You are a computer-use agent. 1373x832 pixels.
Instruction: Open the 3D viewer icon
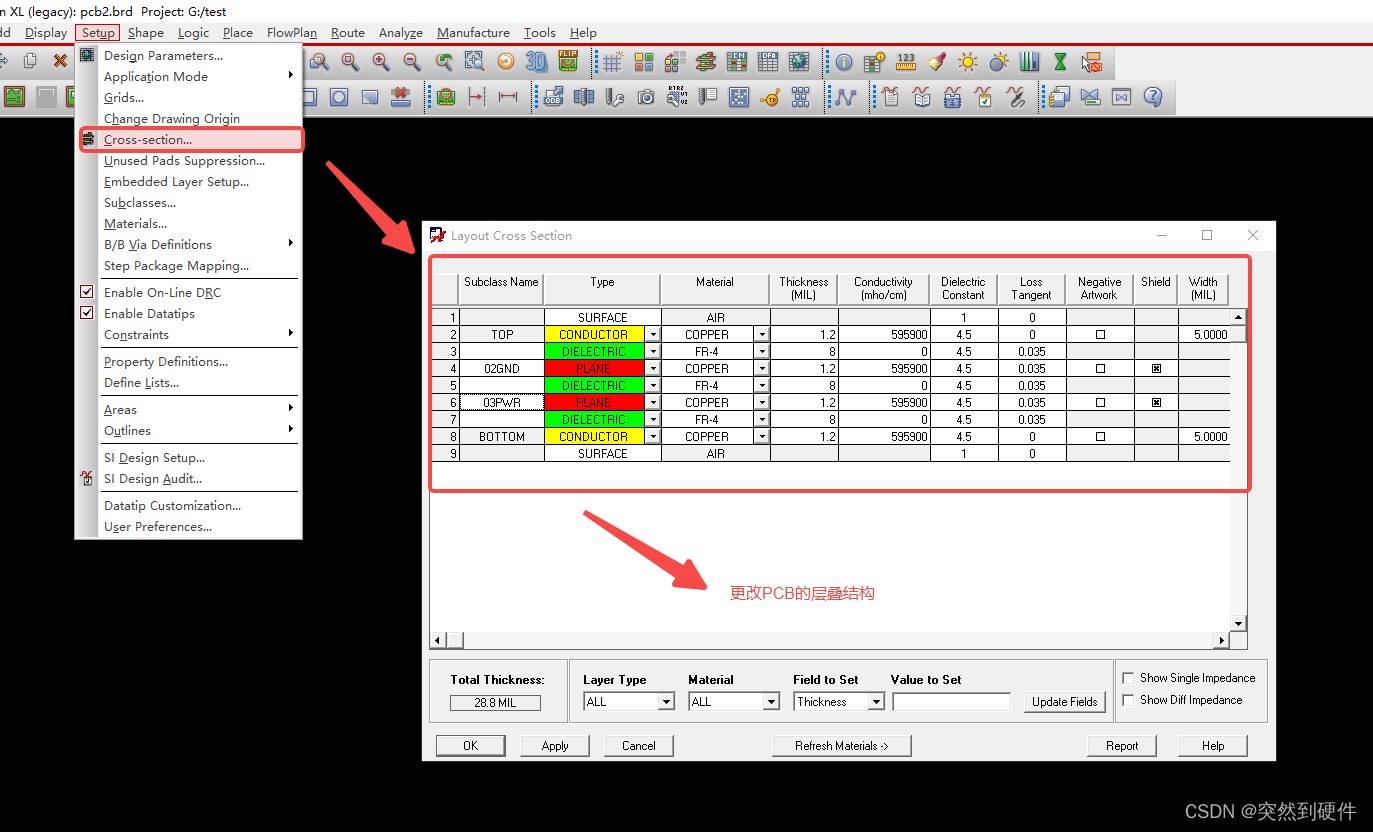pyautogui.click(x=537, y=62)
